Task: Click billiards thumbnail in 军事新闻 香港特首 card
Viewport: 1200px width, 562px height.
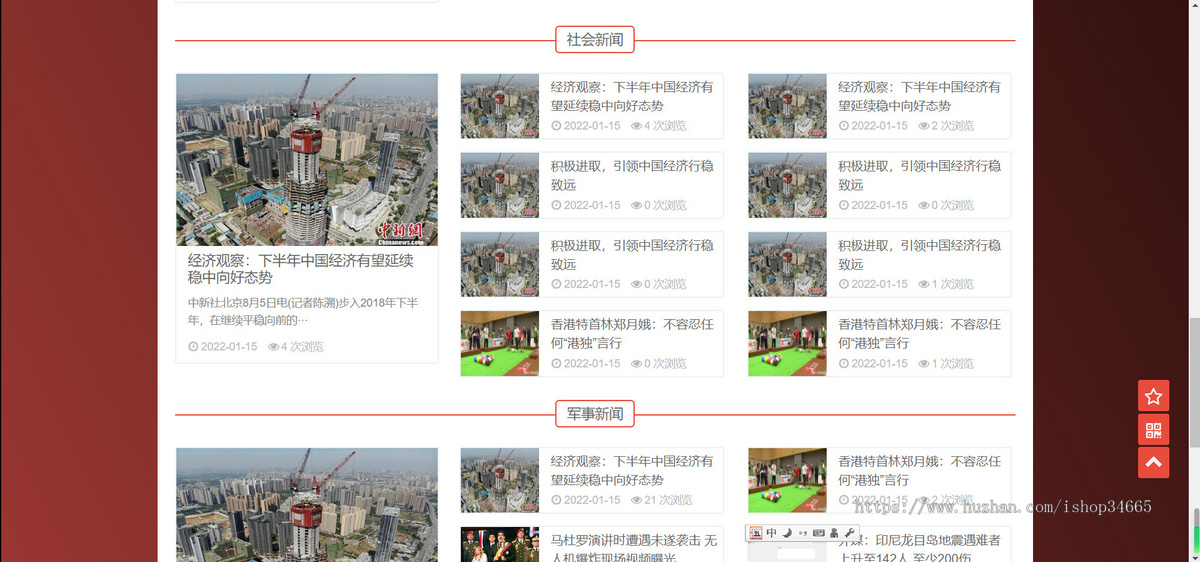Action: click(x=787, y=480)
